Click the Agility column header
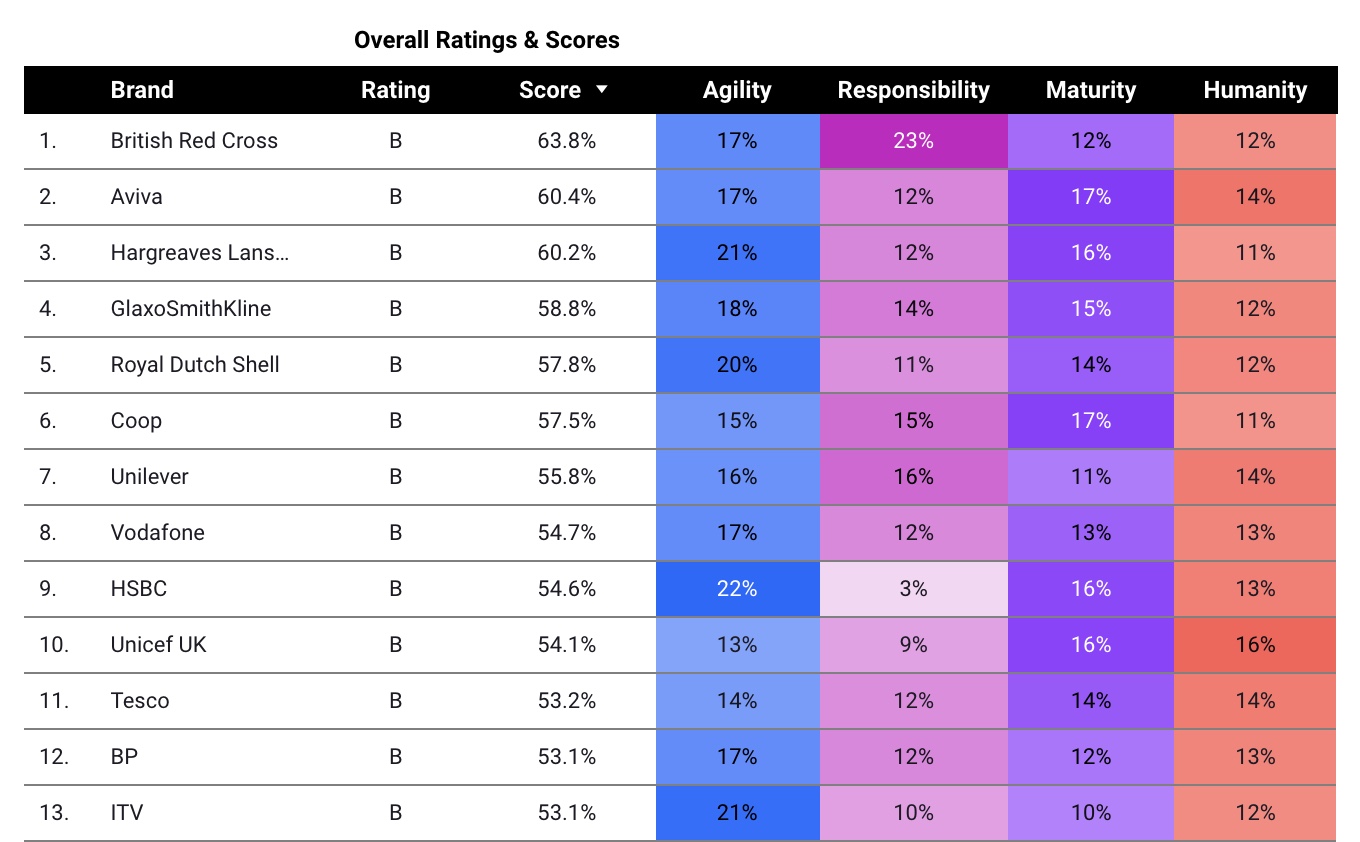 click(x=737, y=90)
